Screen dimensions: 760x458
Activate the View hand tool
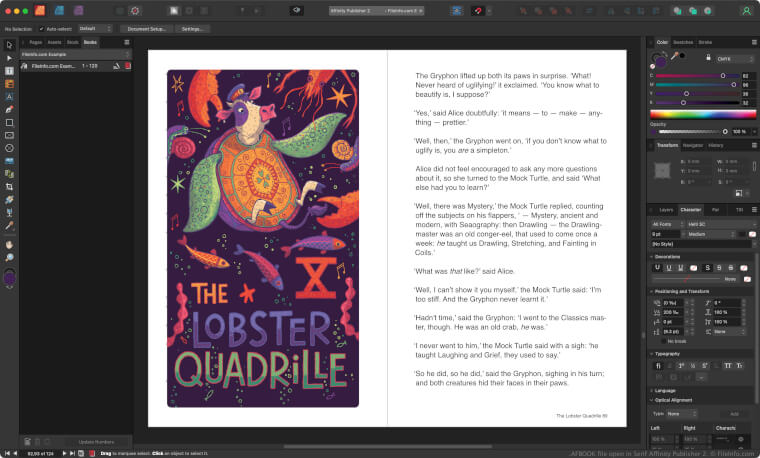(9, 245)
